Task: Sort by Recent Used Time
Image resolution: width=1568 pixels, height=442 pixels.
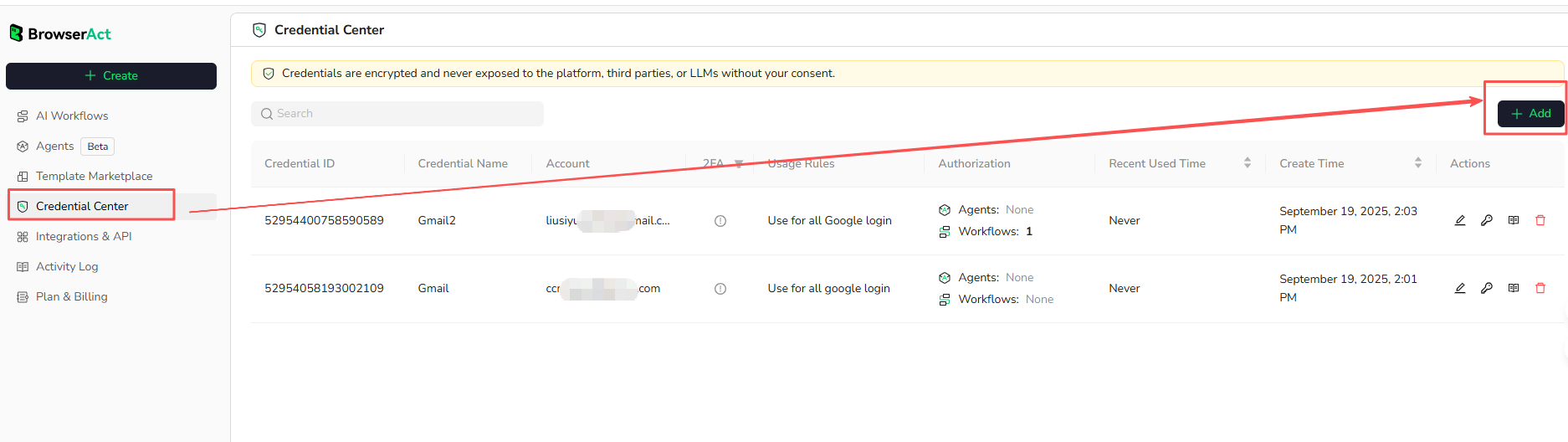Action: click(1248, 163)
